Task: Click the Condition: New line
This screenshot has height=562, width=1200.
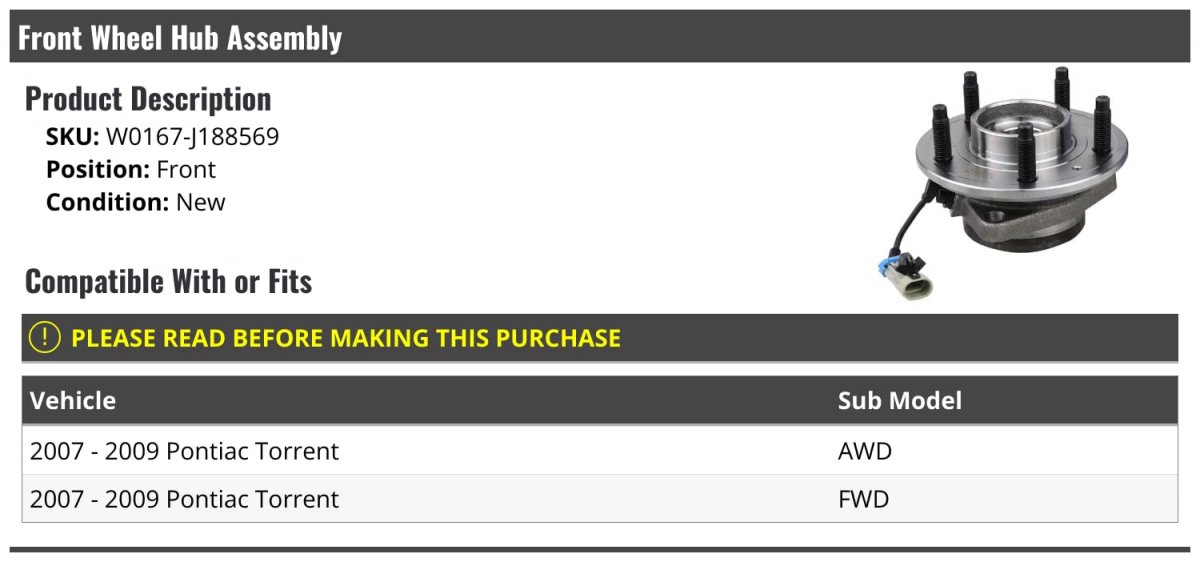Action: (x=136, y=202)
